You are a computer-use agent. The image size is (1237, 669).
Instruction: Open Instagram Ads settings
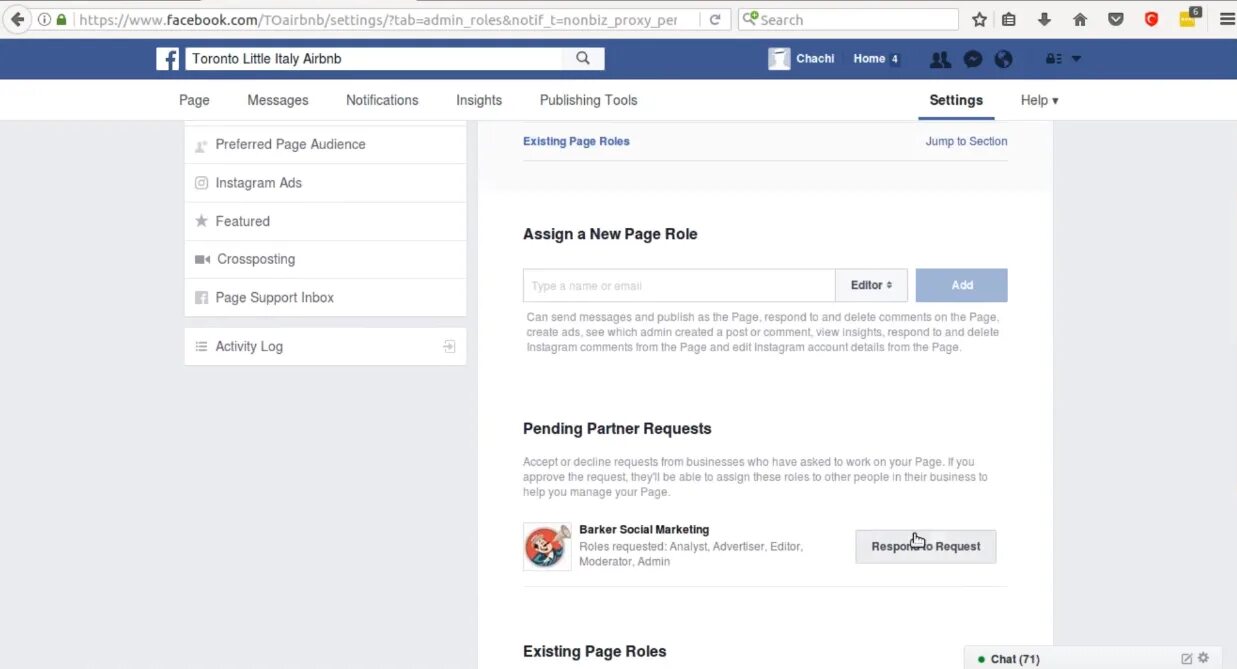coord(325,183)
